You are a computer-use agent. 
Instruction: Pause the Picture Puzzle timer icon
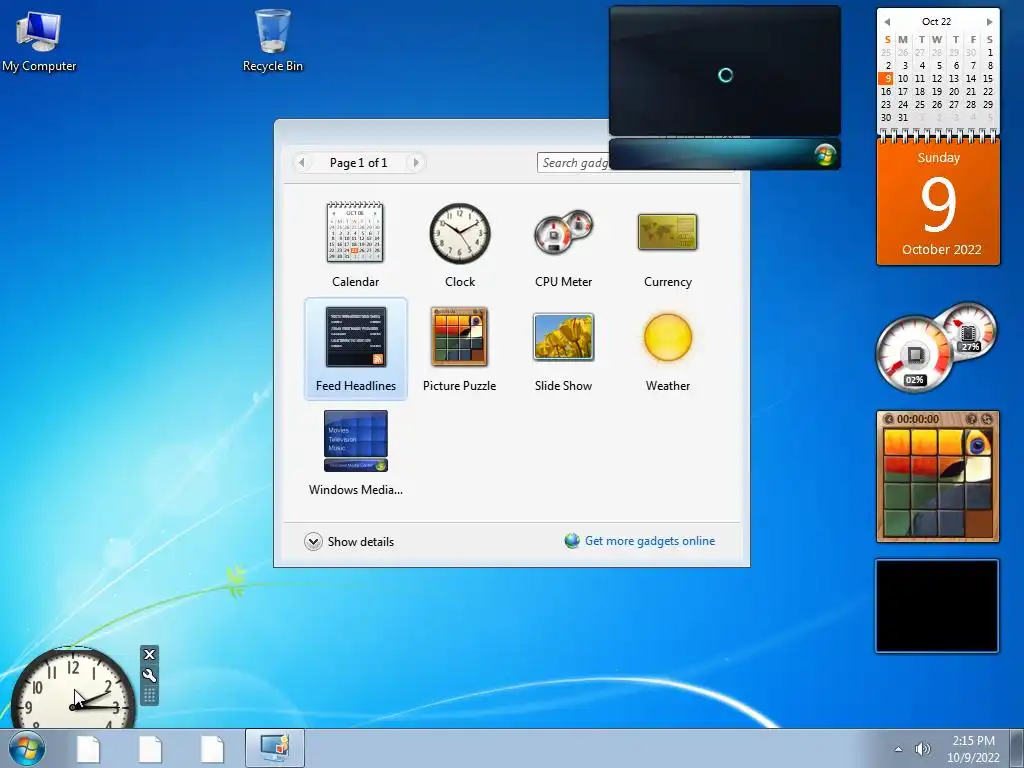888,419
